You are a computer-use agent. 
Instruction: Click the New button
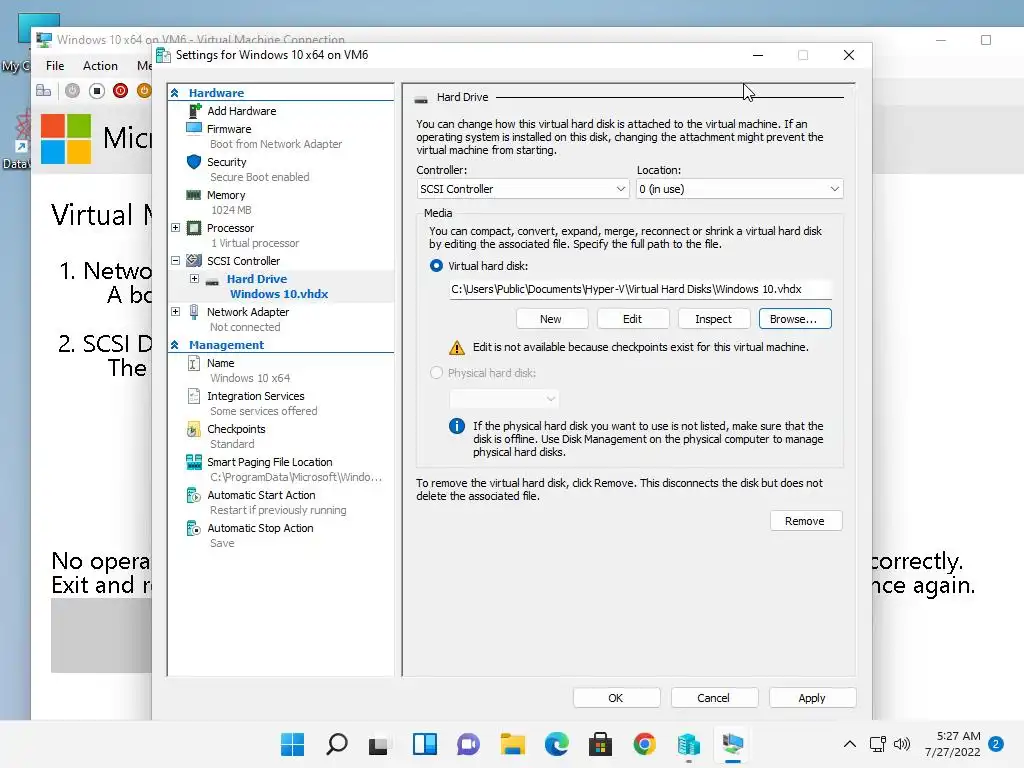[x=551, y=319]
